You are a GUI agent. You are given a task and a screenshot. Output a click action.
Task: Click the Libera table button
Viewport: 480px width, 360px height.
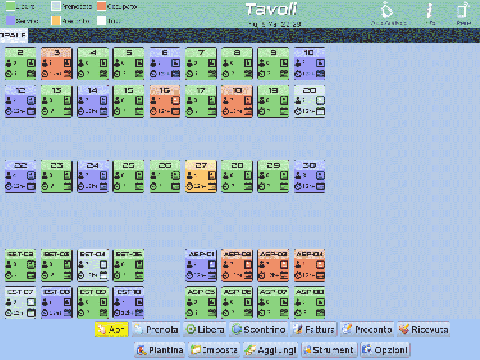pyautogui.click(x=205, y=330)
